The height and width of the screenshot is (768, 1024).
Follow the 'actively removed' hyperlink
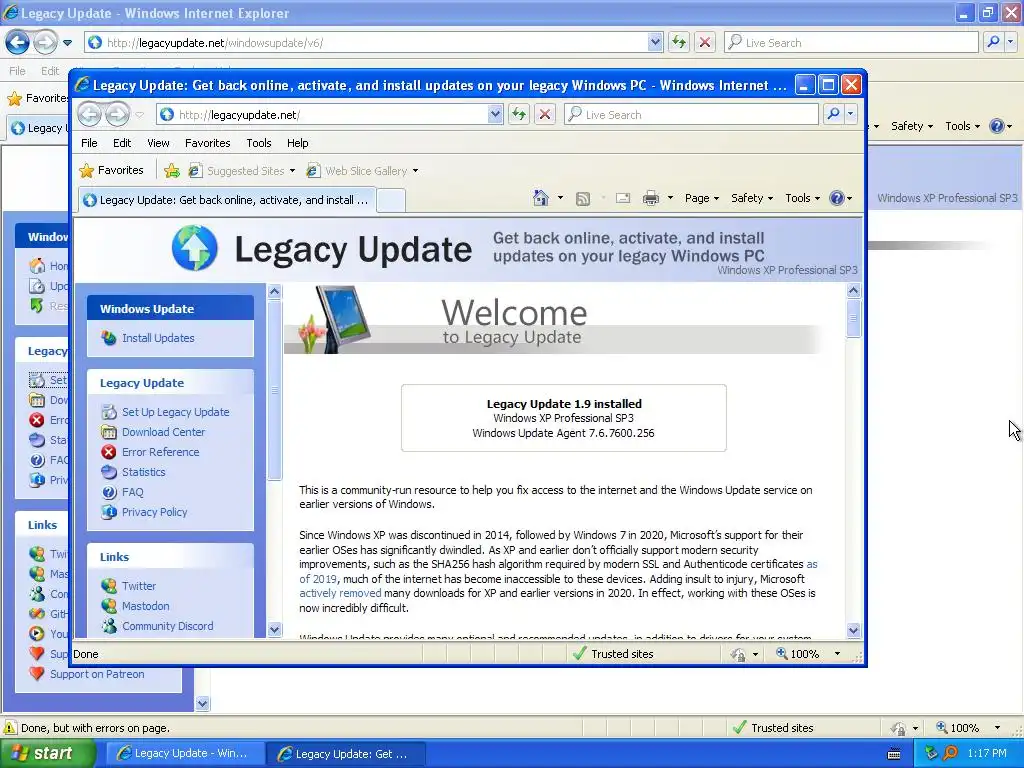340,593
